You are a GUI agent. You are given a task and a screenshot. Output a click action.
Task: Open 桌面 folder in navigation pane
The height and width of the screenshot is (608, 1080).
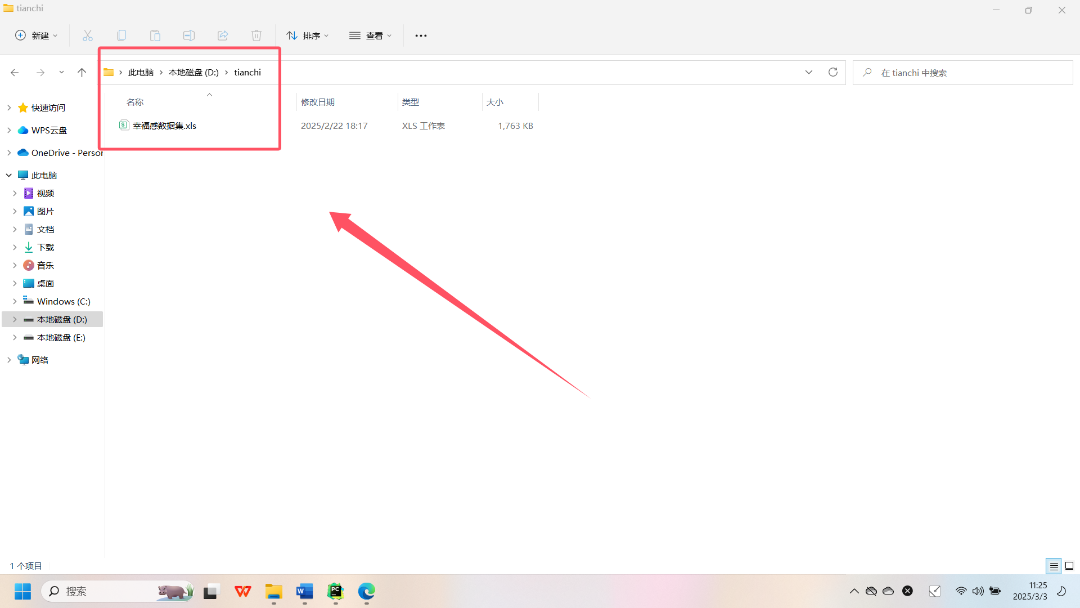click(45, 283)
